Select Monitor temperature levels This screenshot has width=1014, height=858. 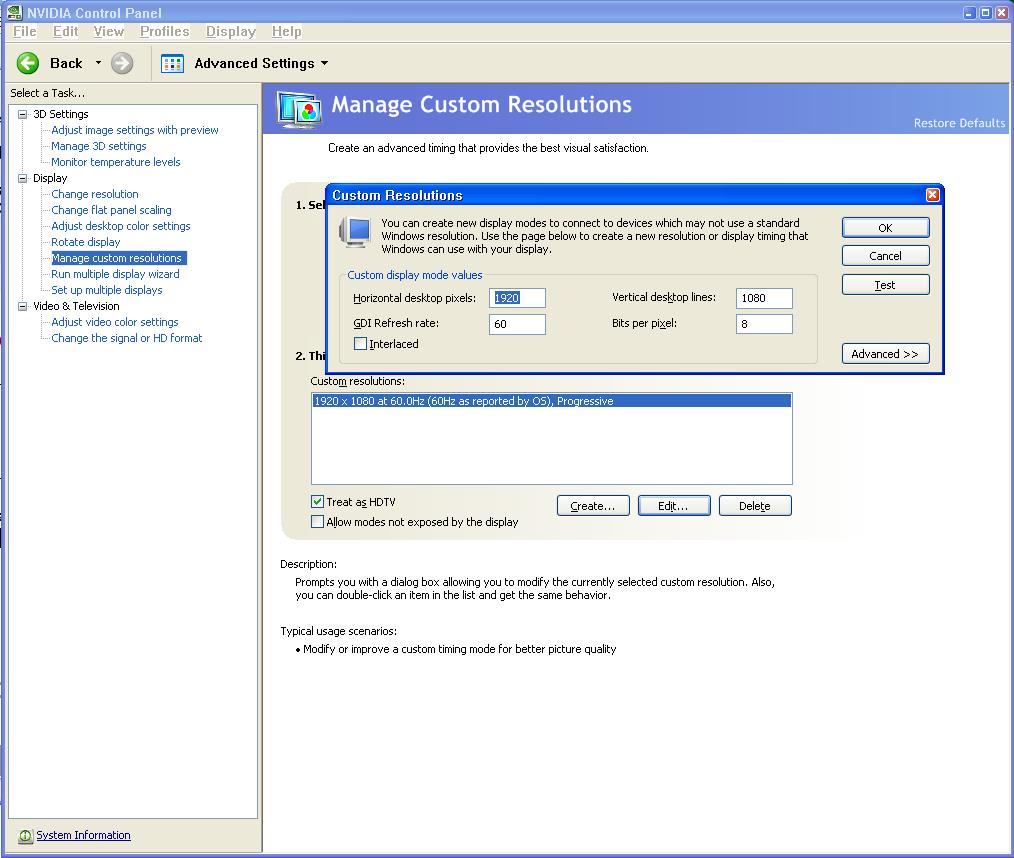[116, 162]
